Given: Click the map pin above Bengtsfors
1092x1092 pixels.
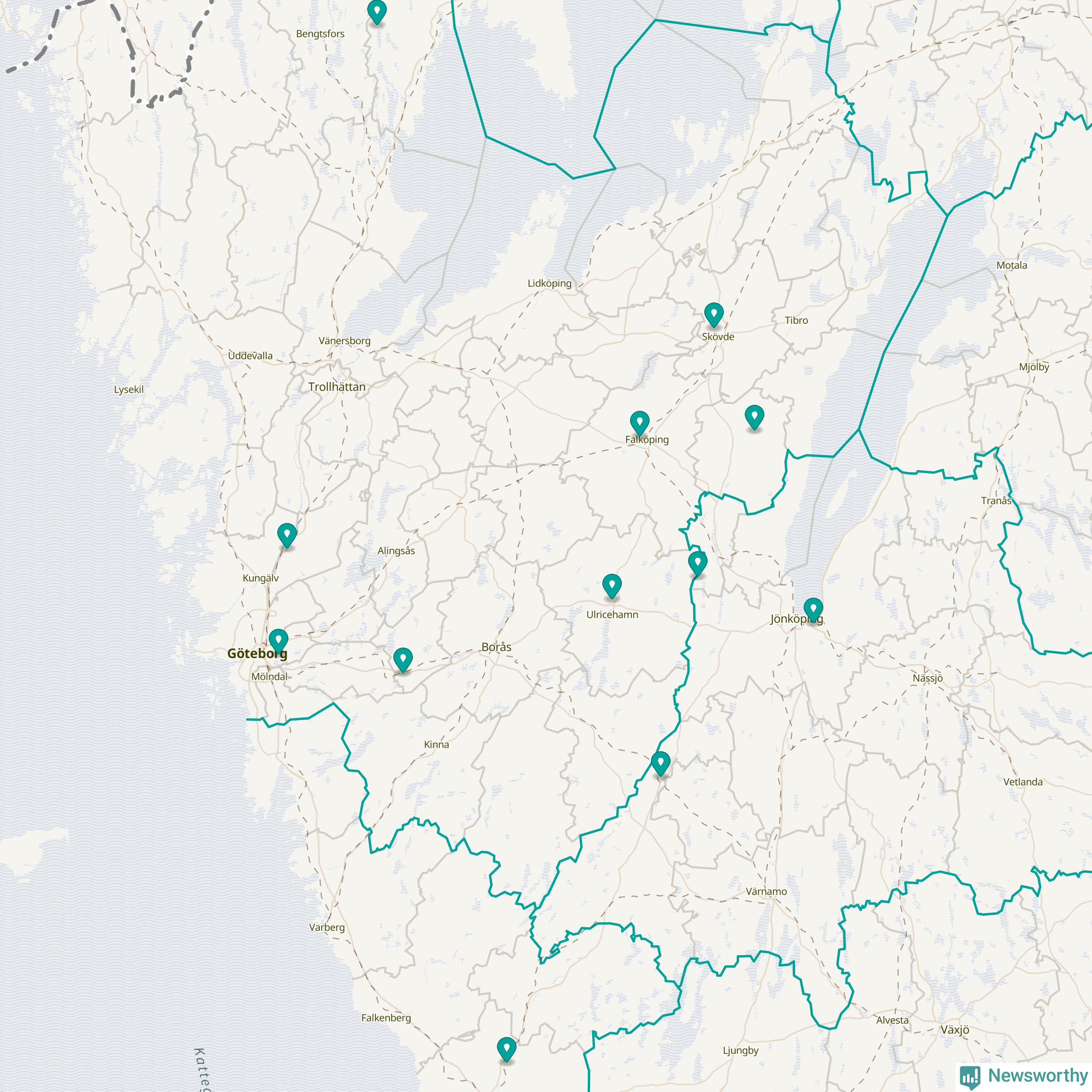Looking at the screenshot, I should pyautogui.click(x=377, y=12).
